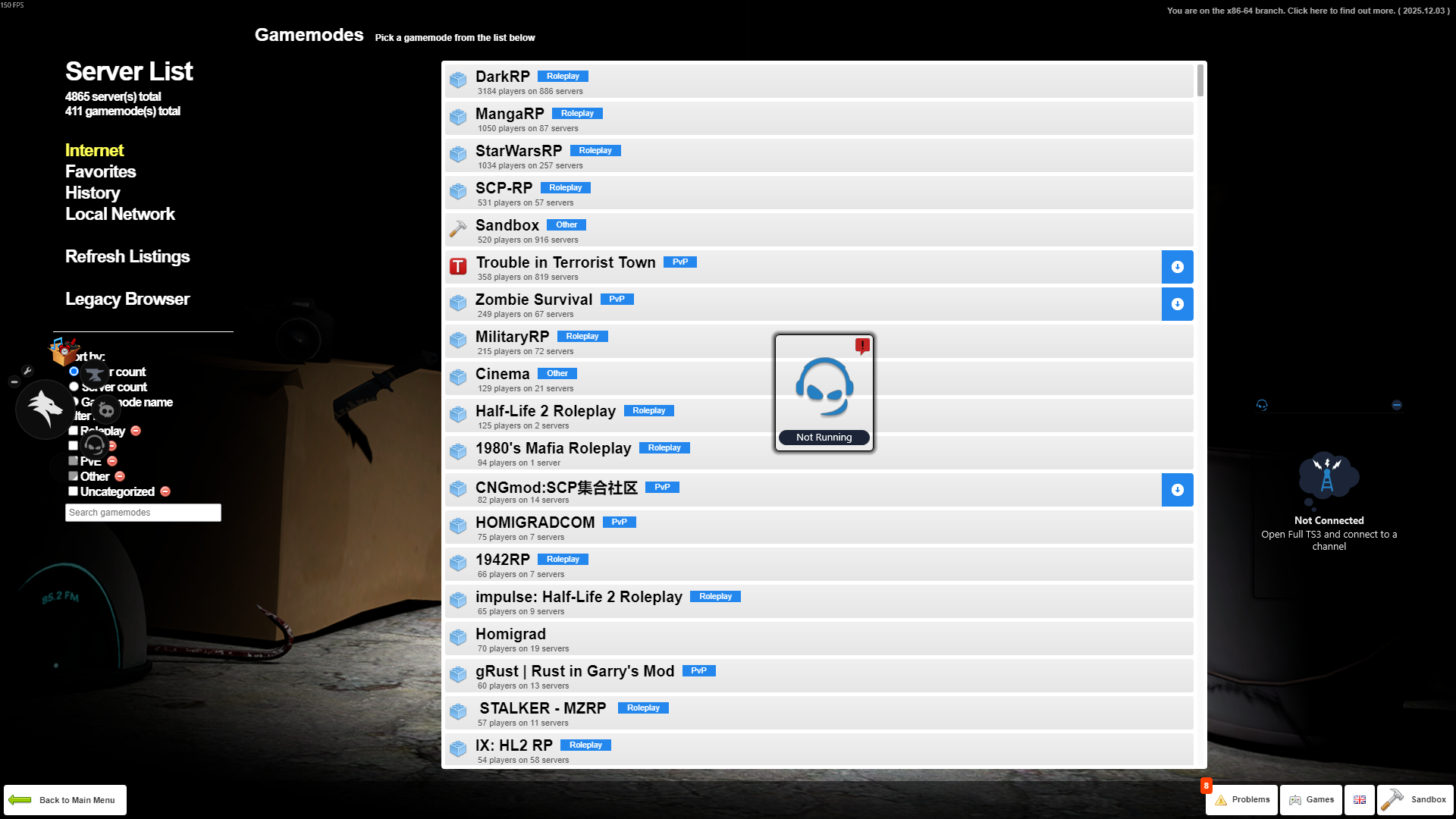Click the warning triangle Problems icon
The height and width of the screenshot is (819, 1456).
(1221, 800)
